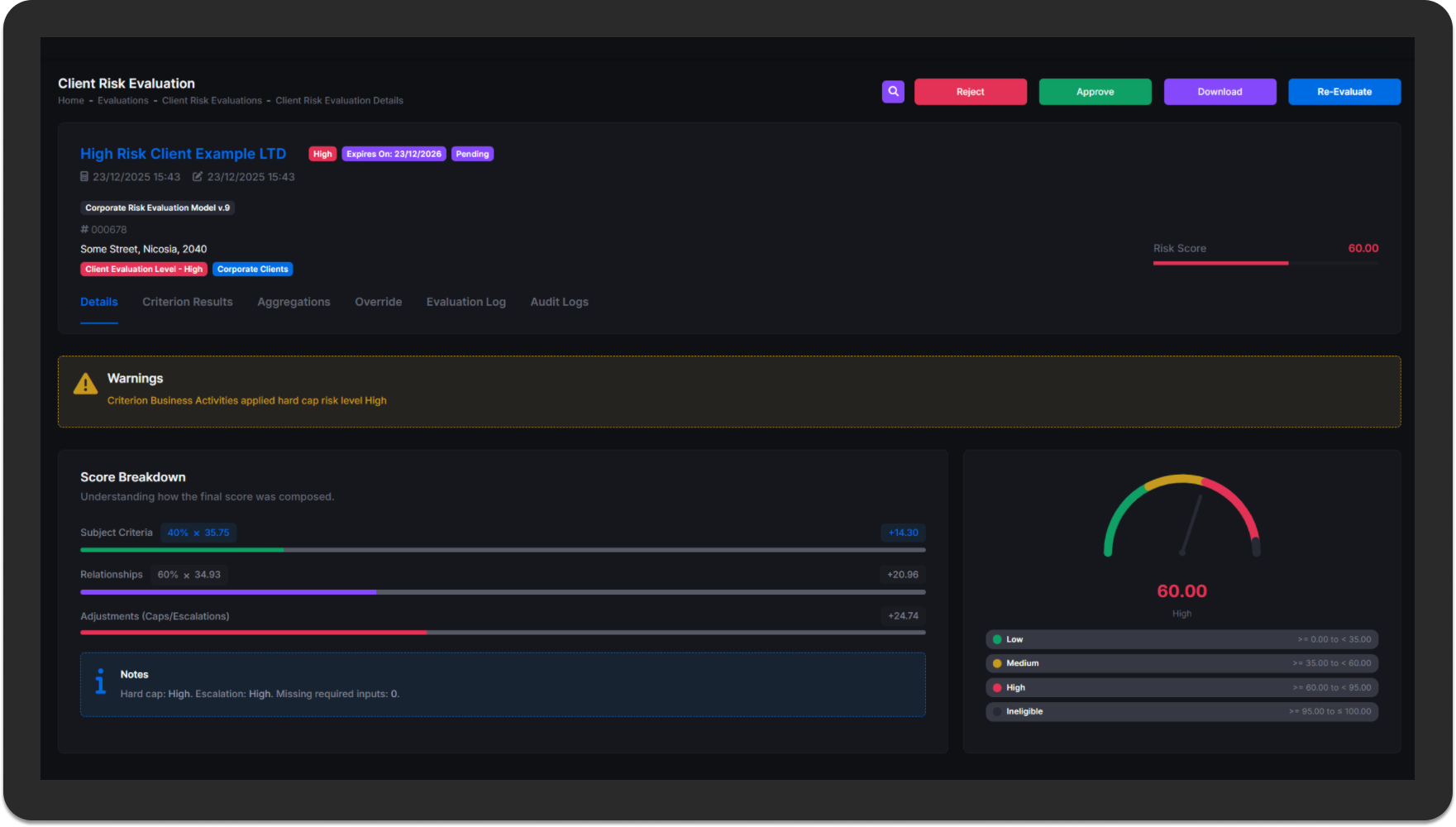Select the Override tab
The image size is (1456, 827).
point(378,302)
